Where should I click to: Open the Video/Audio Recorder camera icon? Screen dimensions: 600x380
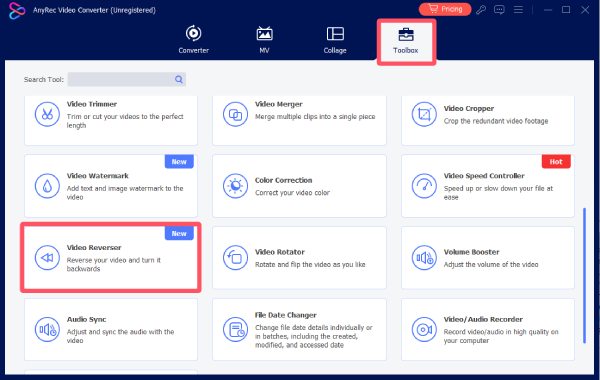point(424,329)
